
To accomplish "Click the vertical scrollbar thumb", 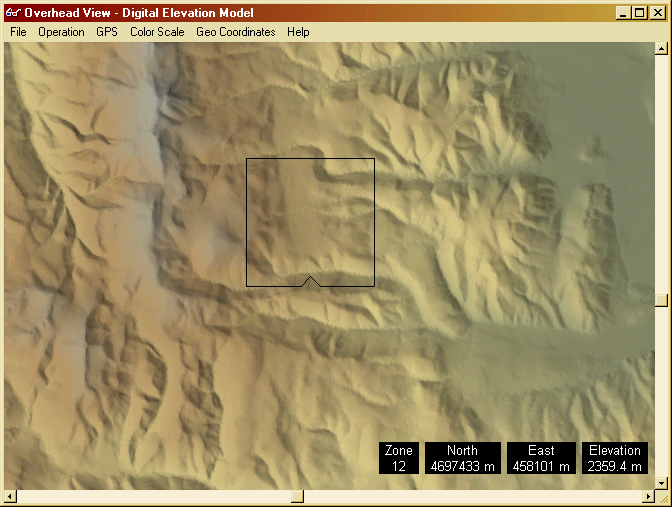I will tap(661, 299).
